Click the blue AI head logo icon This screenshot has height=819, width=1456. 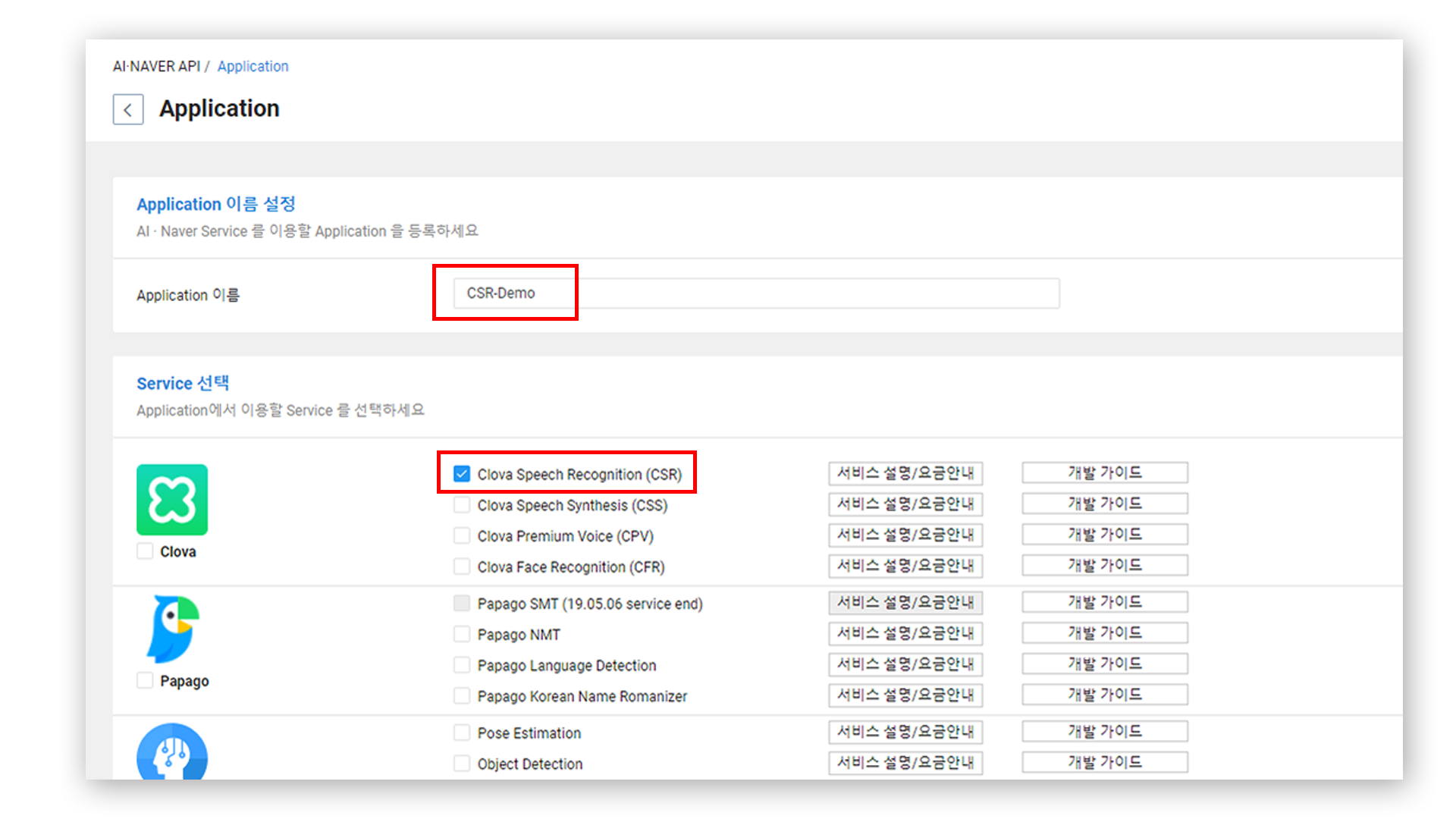[x=172, y=752]
